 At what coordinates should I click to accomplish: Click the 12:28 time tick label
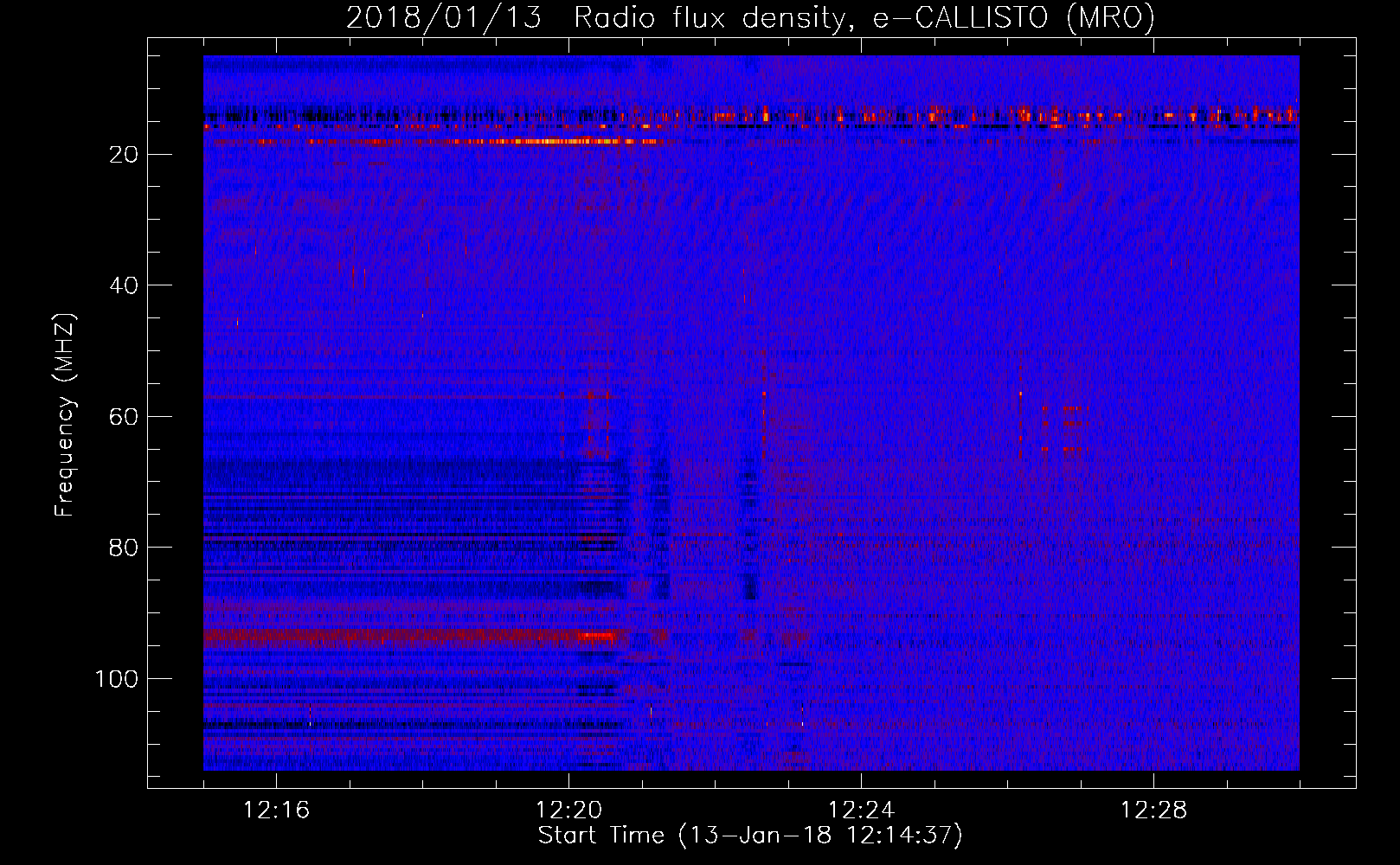(x=1154, y=810)
